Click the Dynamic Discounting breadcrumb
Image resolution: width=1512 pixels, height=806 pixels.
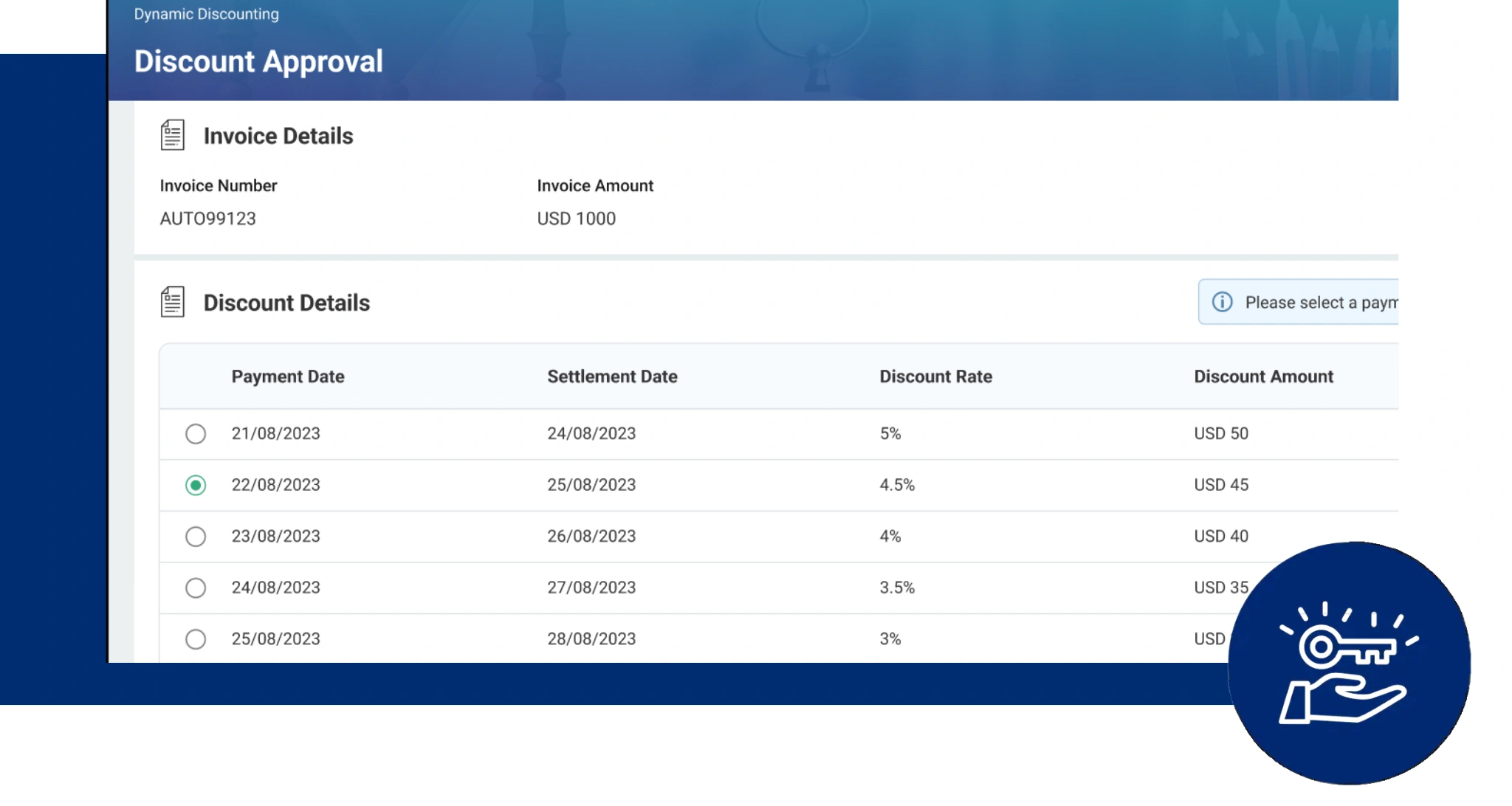(206, 14)
